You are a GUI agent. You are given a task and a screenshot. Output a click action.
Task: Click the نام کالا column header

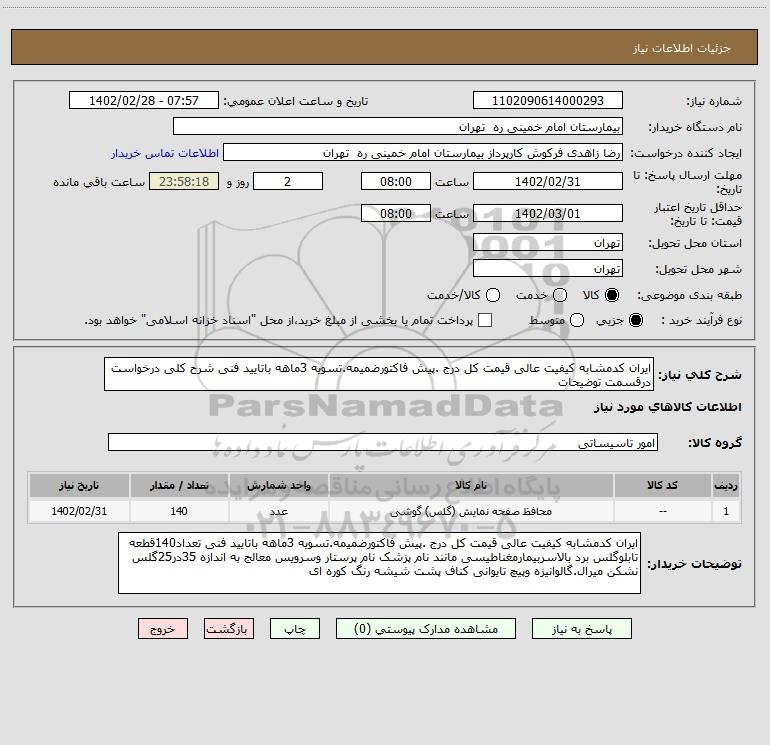[471, 486]
